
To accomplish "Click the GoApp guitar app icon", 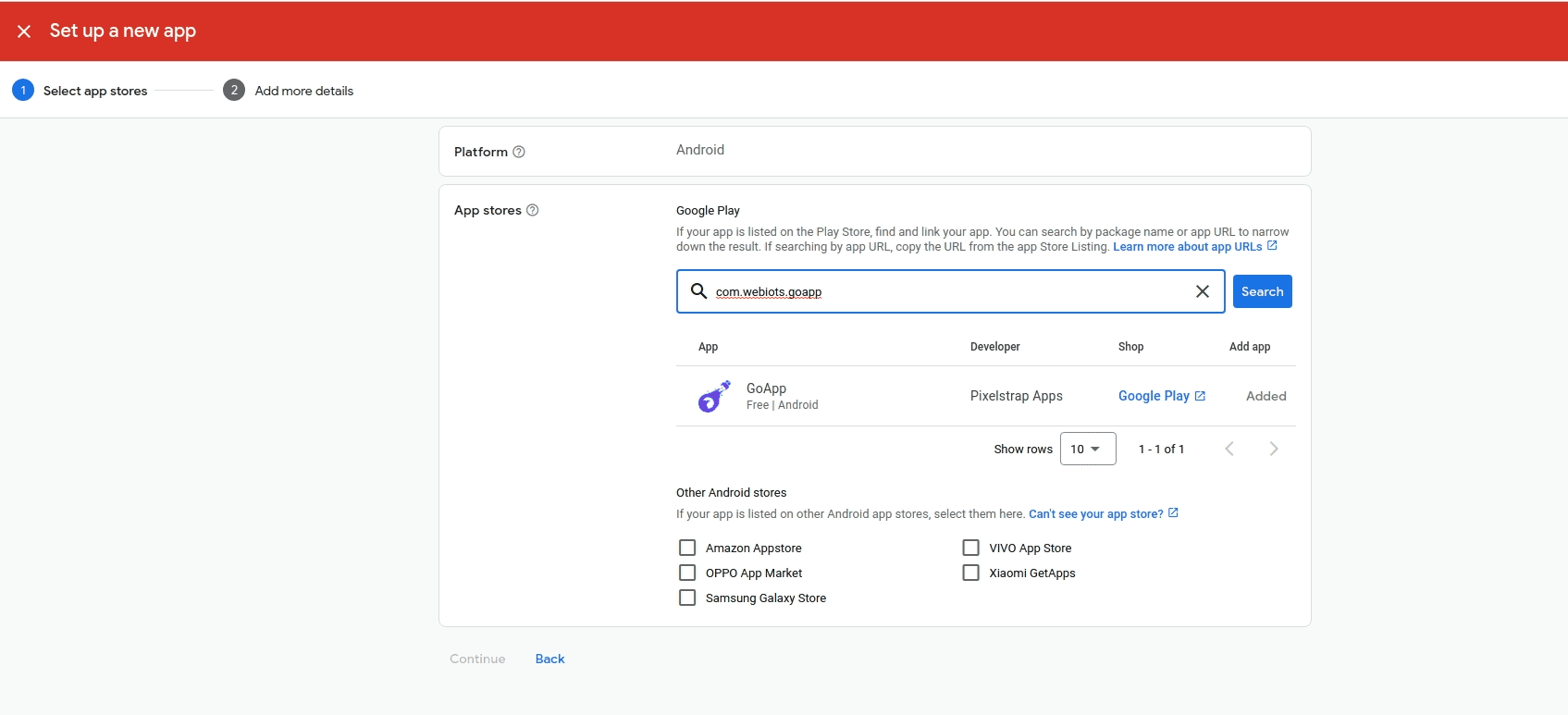I will coord(713,396).
